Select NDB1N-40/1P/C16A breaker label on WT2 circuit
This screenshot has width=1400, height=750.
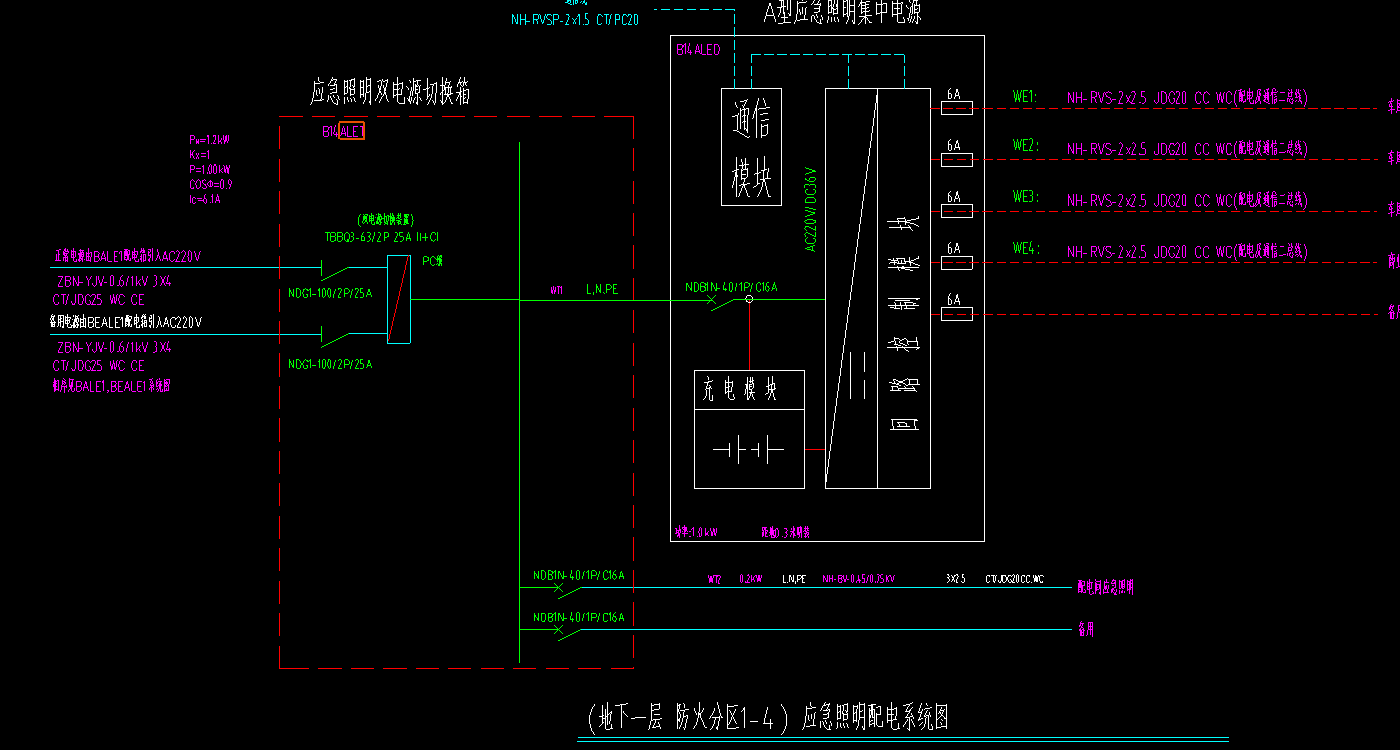click(578, 575)
